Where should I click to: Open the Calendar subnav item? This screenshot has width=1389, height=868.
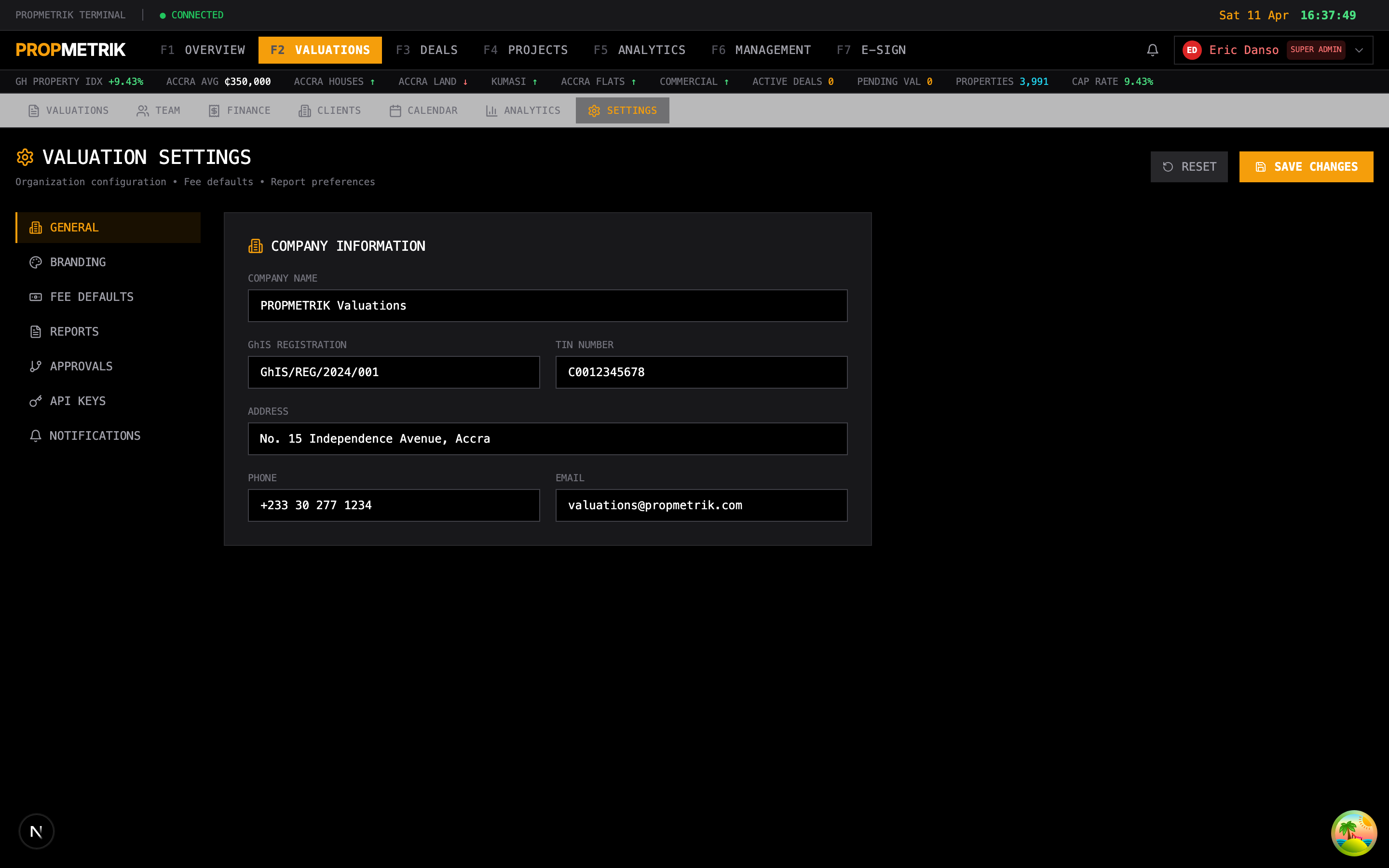(x=423, y=111)
